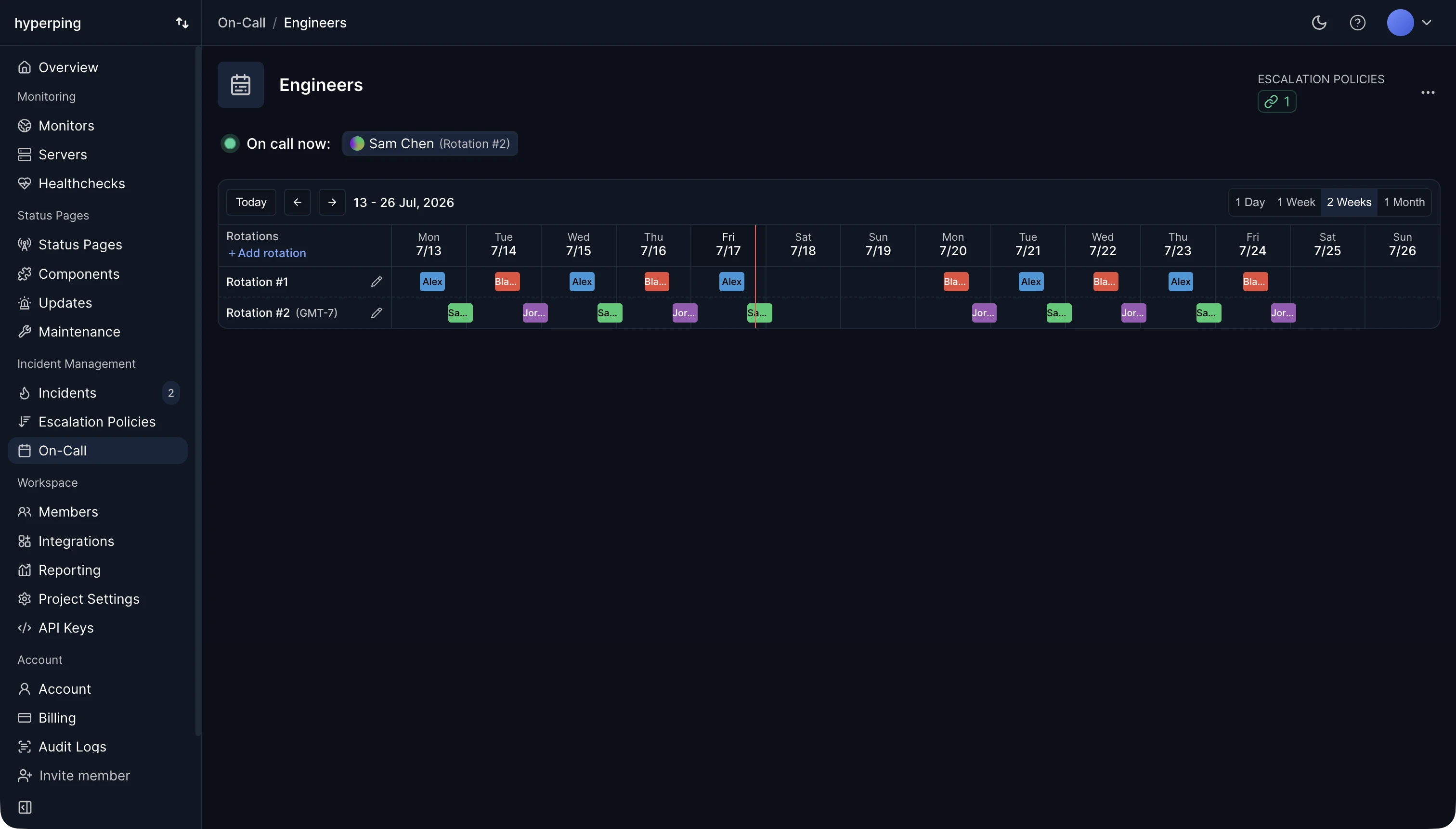Open Healthchecks in the sidebar
Viewport: 1456px width, 829px height.
tap(98, 183)
